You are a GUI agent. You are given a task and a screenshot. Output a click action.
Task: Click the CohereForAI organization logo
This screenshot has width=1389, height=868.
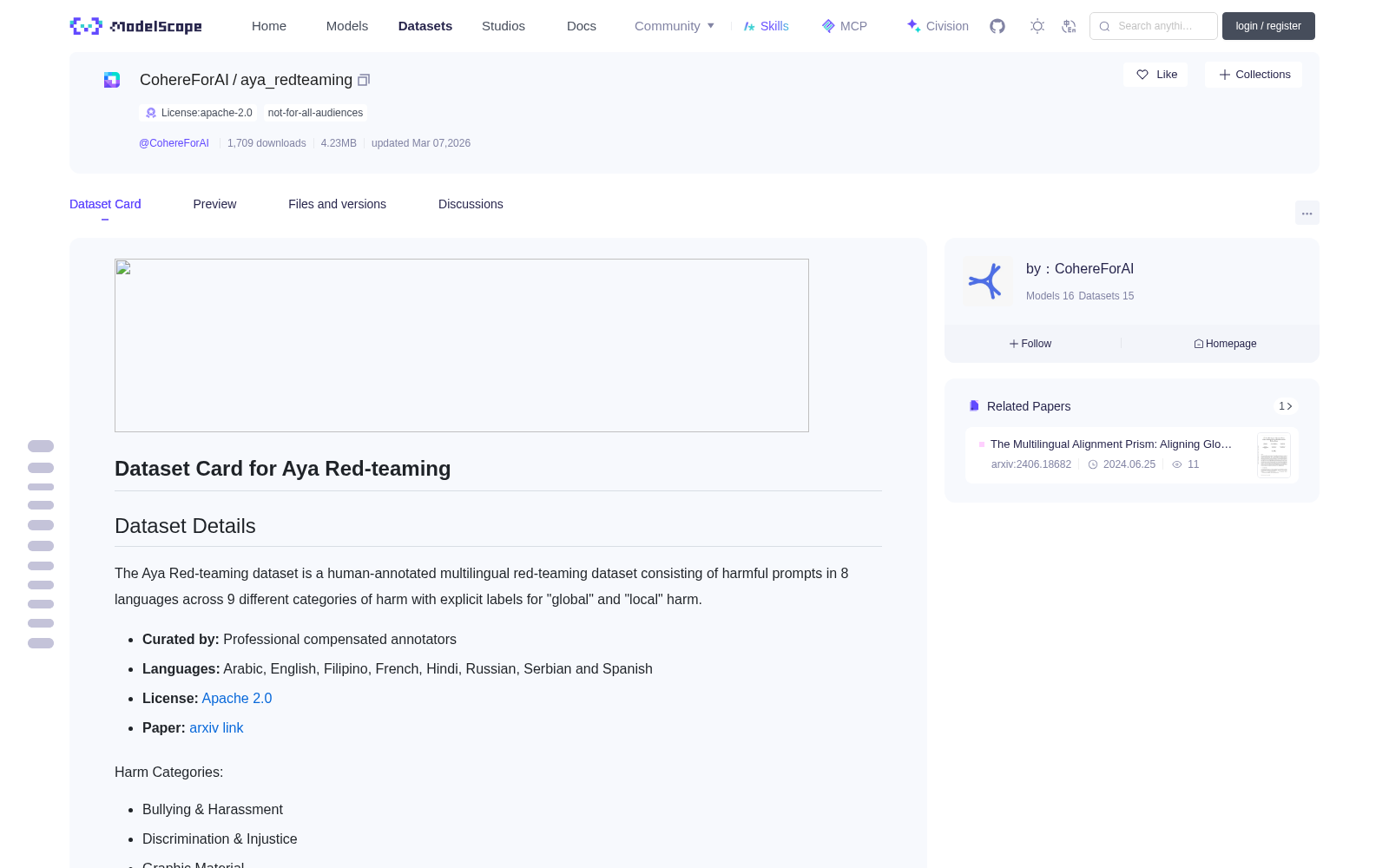(987, 280)
